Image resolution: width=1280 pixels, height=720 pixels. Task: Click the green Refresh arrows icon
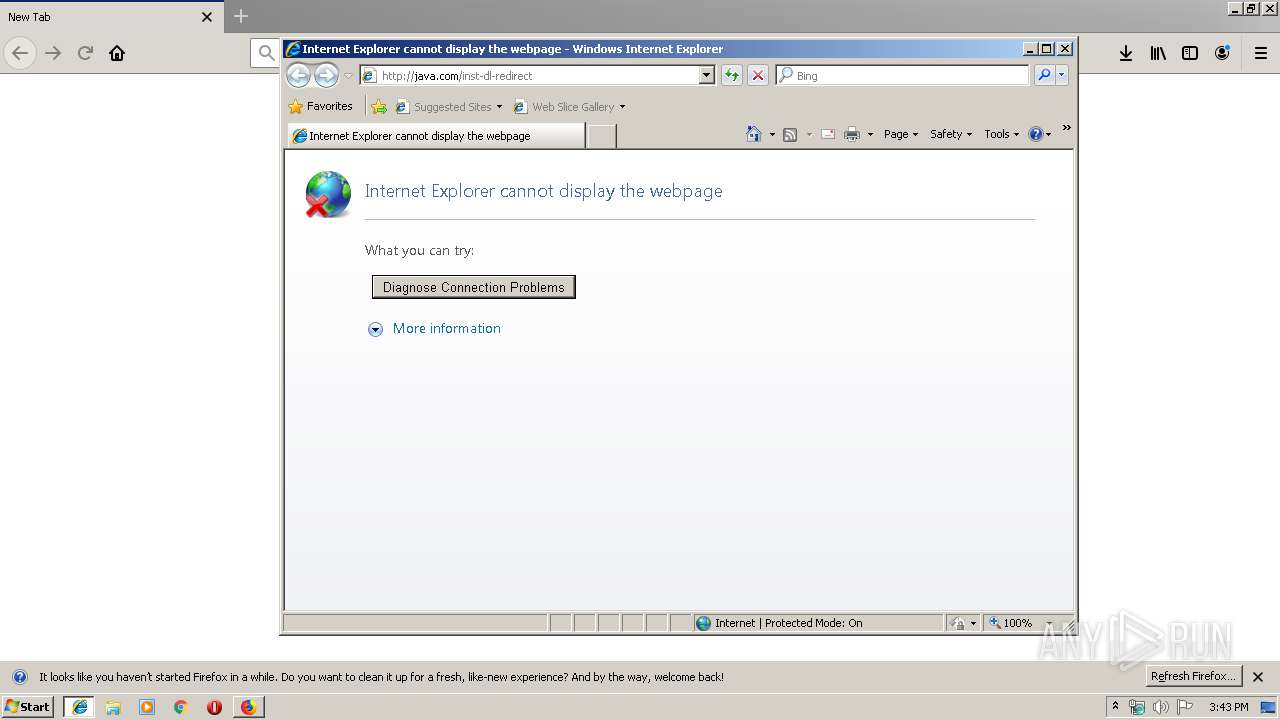click(732, 75)
